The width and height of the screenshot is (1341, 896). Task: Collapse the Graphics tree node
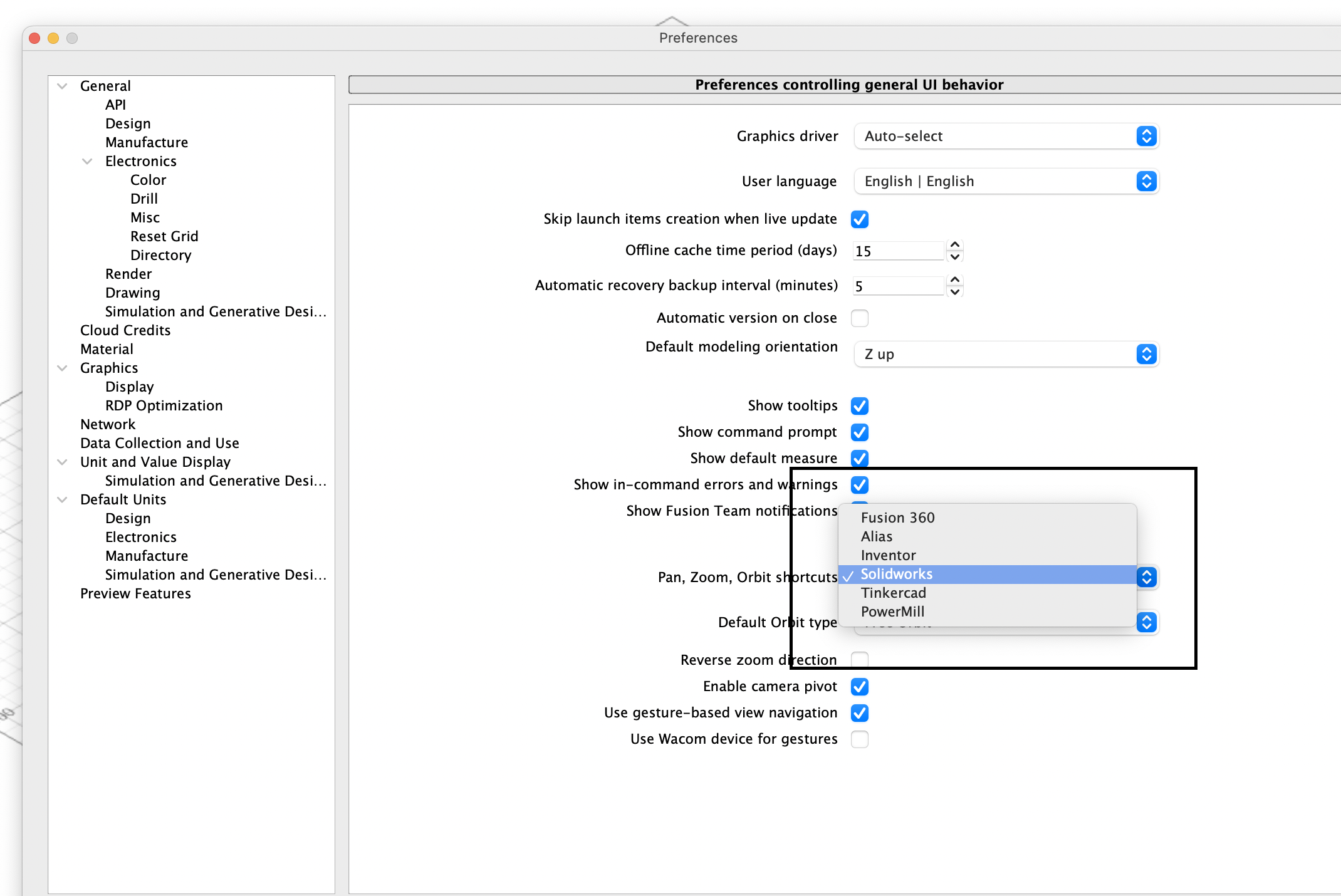[62, 368]
